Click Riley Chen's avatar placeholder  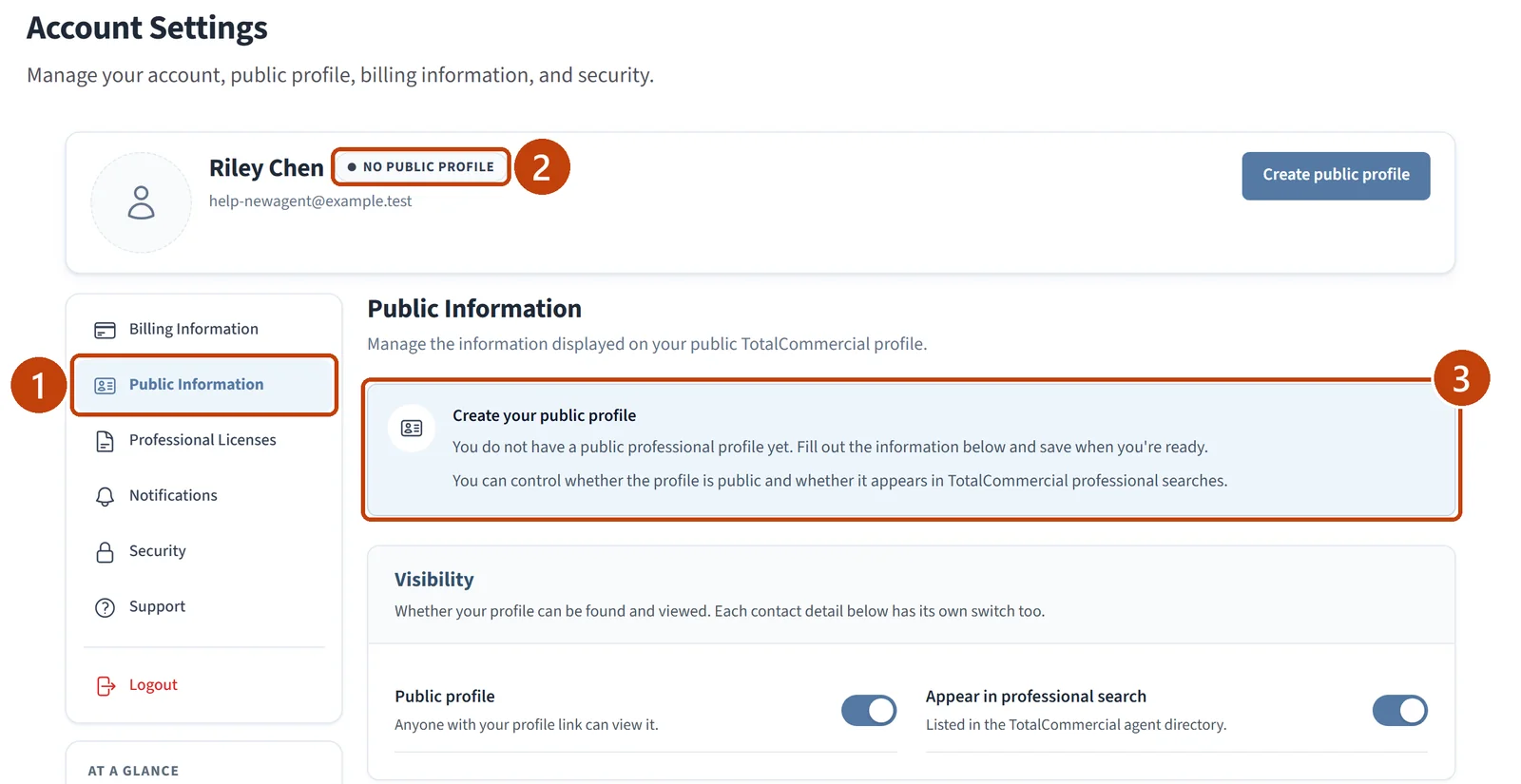[x=141, y=202]
